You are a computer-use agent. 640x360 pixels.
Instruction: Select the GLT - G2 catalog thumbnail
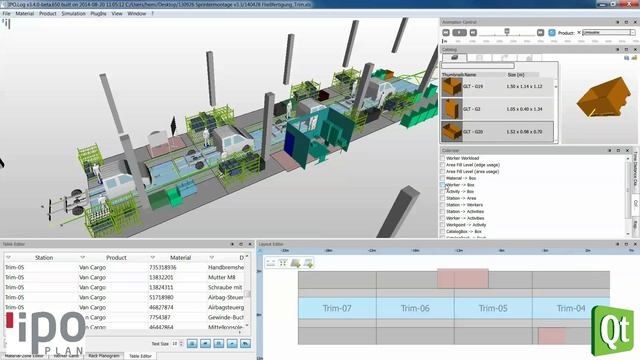(452, 109)
